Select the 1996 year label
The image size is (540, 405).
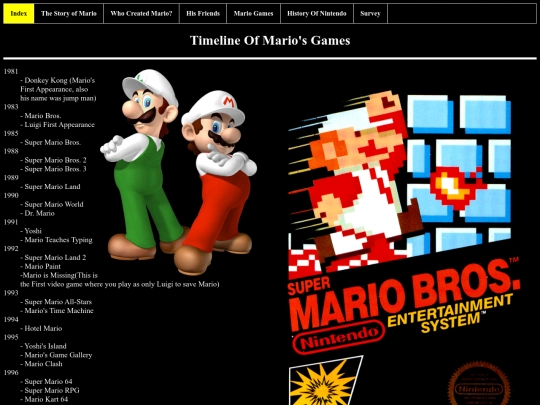coord(11,373)
